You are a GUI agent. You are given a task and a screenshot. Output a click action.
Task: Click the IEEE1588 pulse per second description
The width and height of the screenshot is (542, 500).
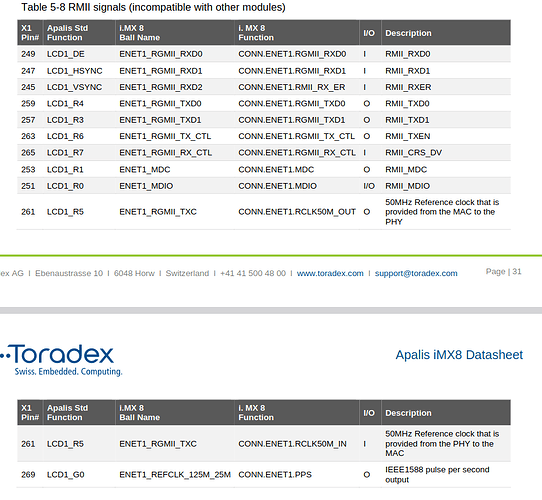(x=437, y=475)
